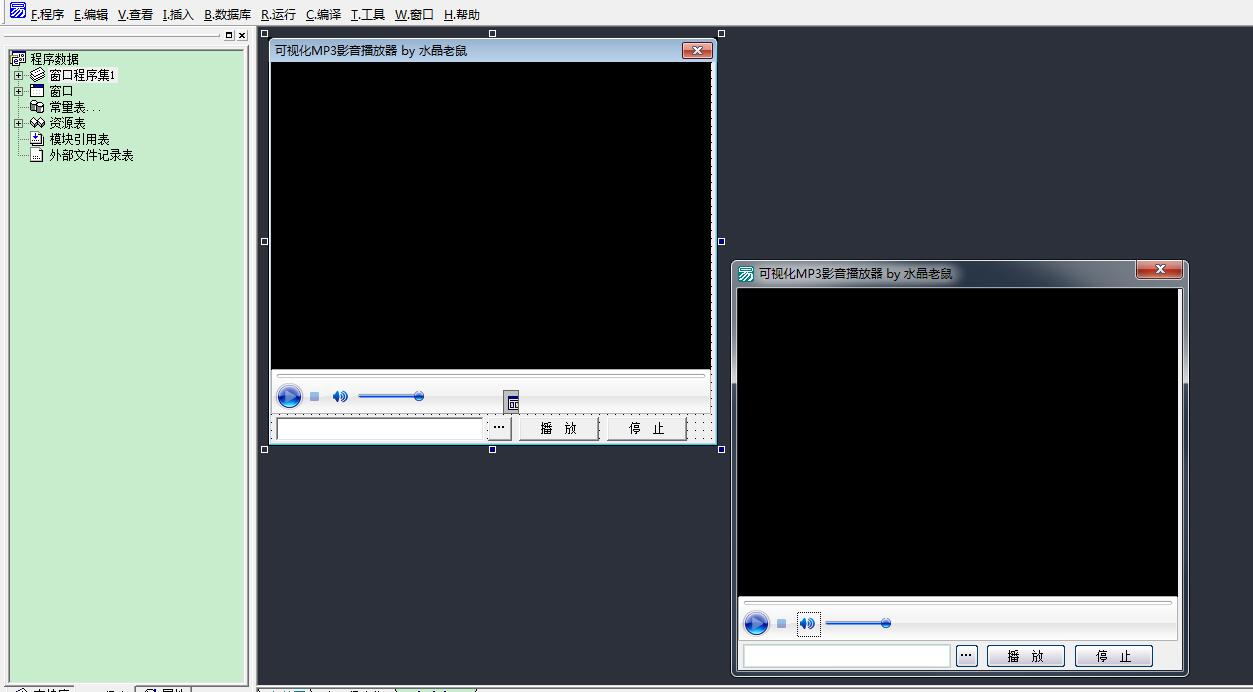
Task: Open the T.工具 menu
Action: pyautogui.click(x=367, y=15)
